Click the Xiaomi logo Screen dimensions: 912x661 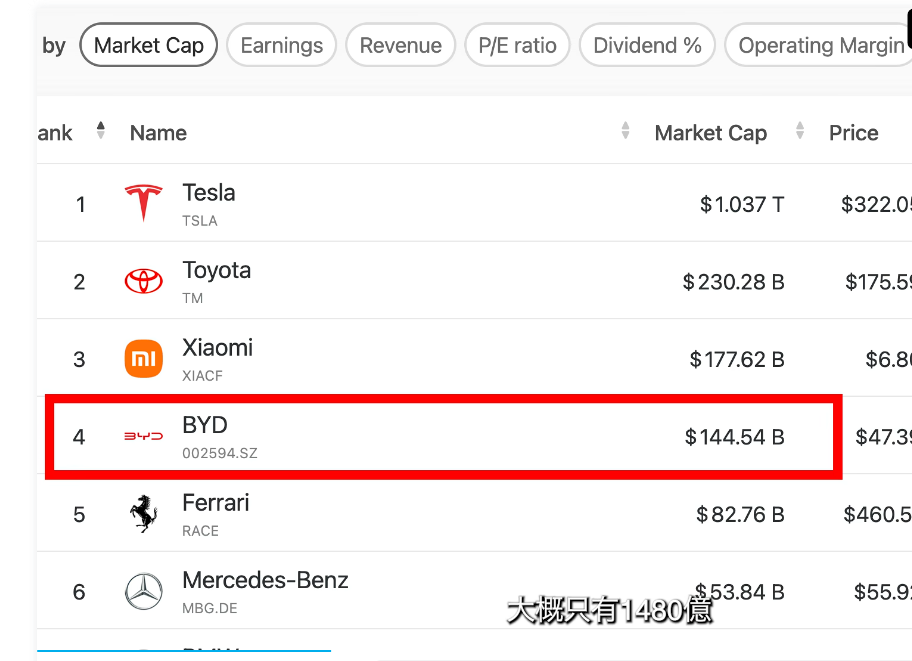click(x=144, y=358)
